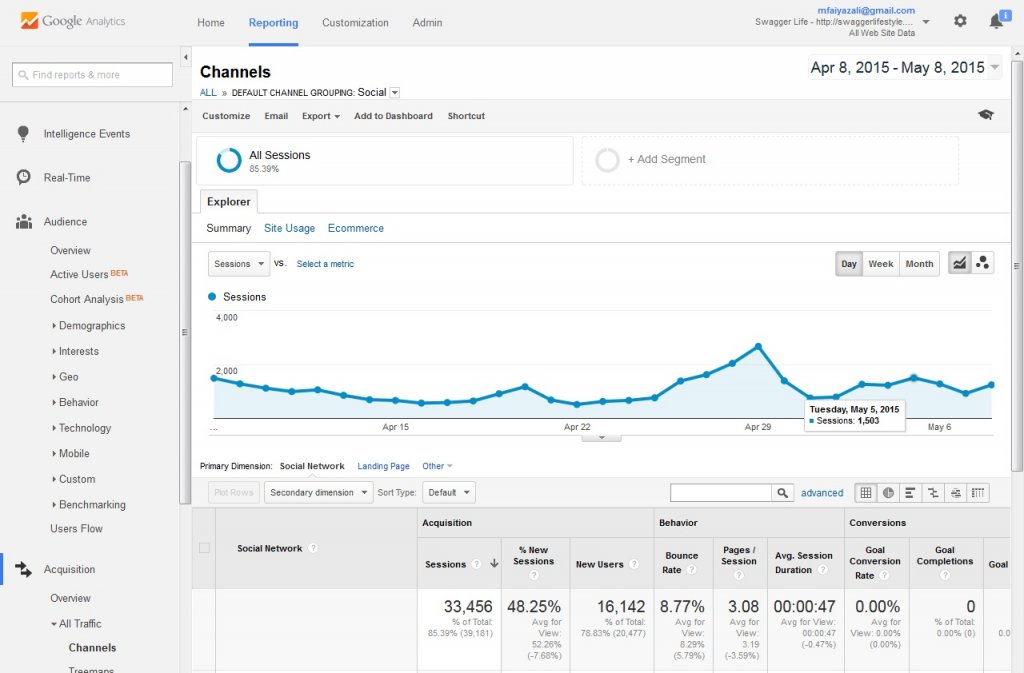Screen dimensions: 1024x673
Task: Switch to Site Usage view
Action: pos(289,228)
